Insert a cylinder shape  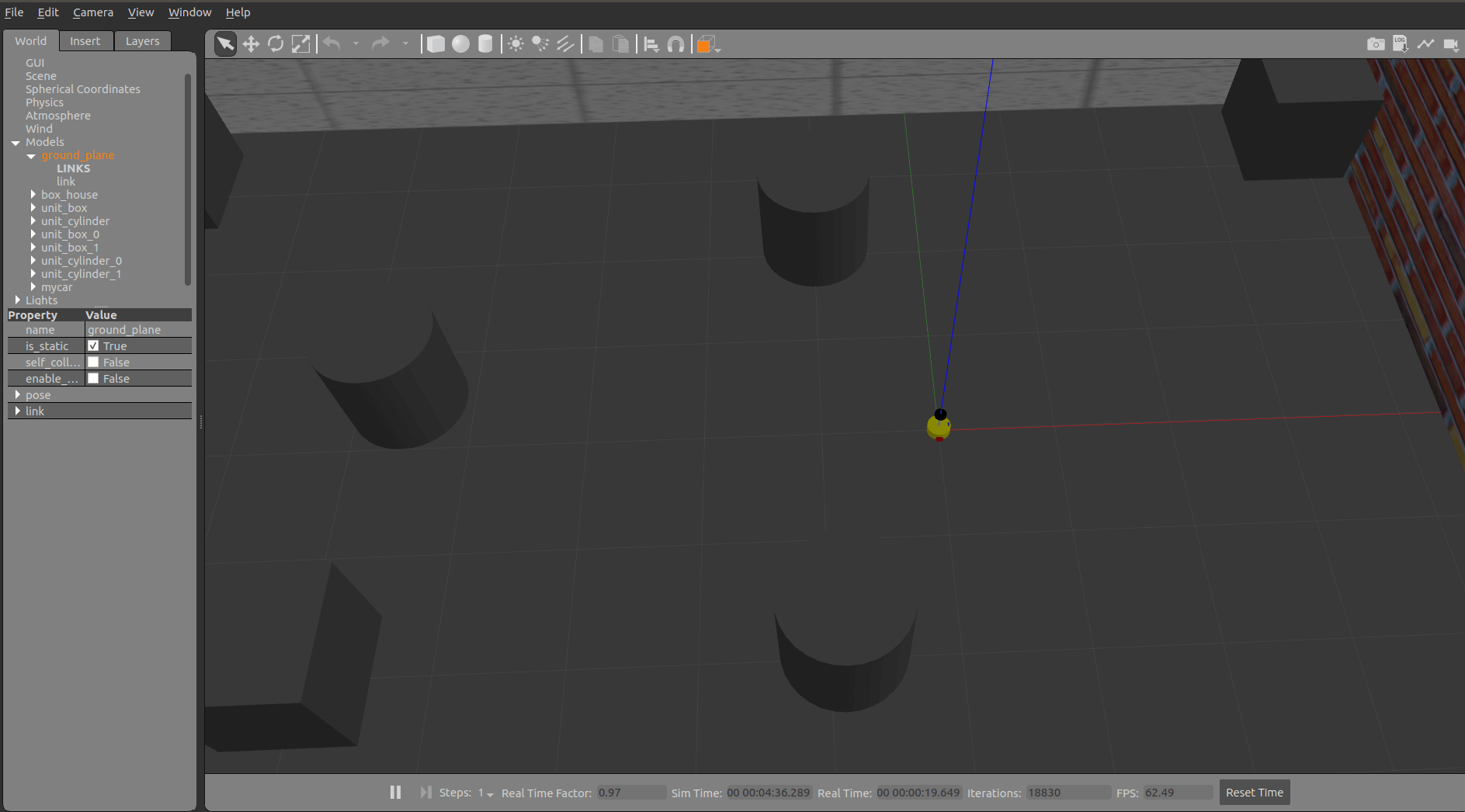coord(485,44)
